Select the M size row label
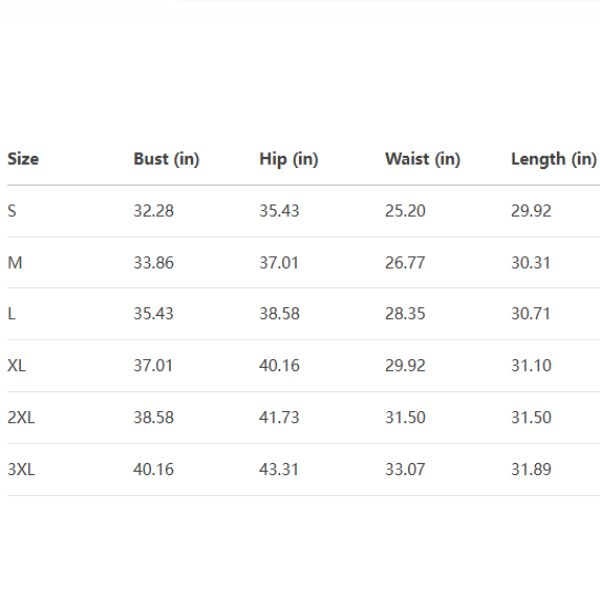Image resolution: width=600 pixels, height=600 pixels. (14, 263)
